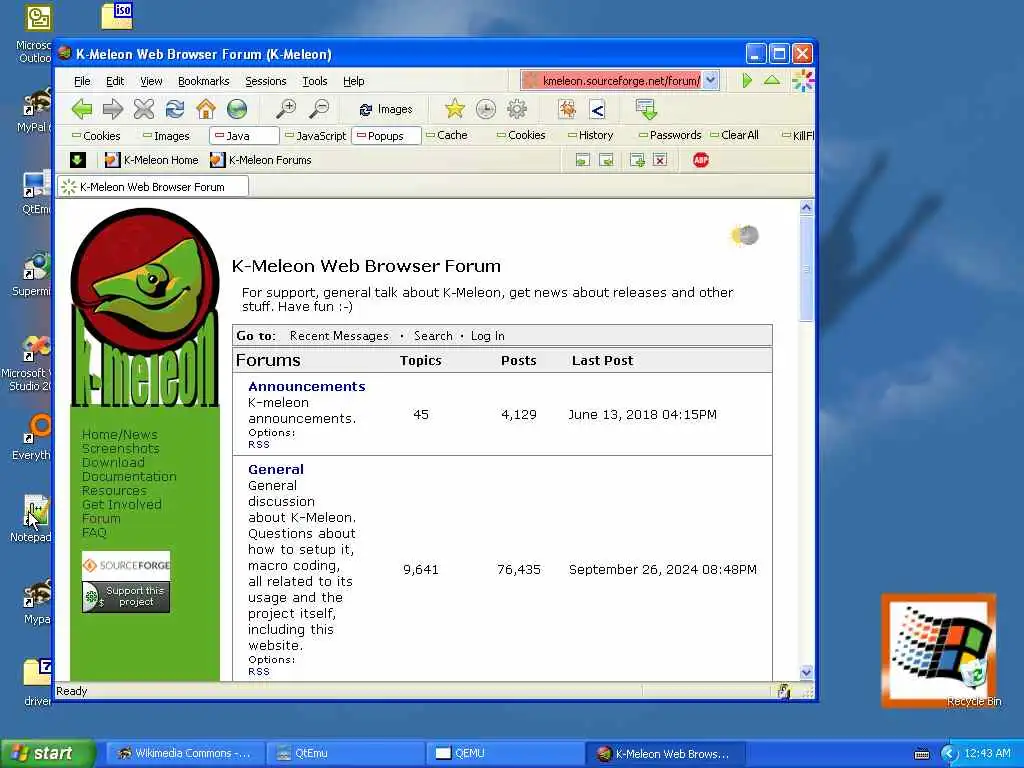Screen dimensions: 1024x768
Task: Open the Home page icon
Action: click(206, 109)
